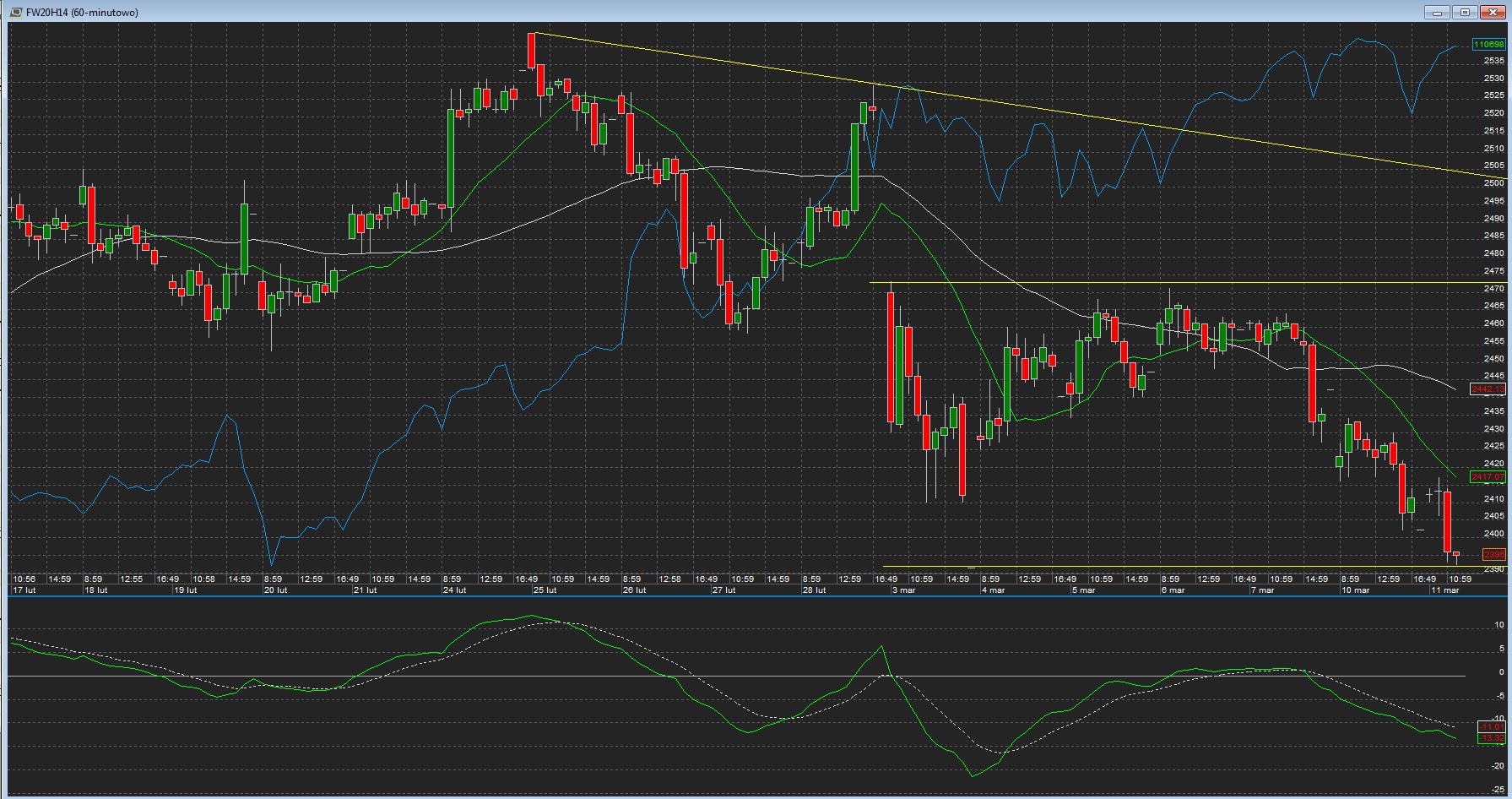Click the 21 lut date label
Image resolution: width=1512 pixels, height=799 pixels.
366,590
